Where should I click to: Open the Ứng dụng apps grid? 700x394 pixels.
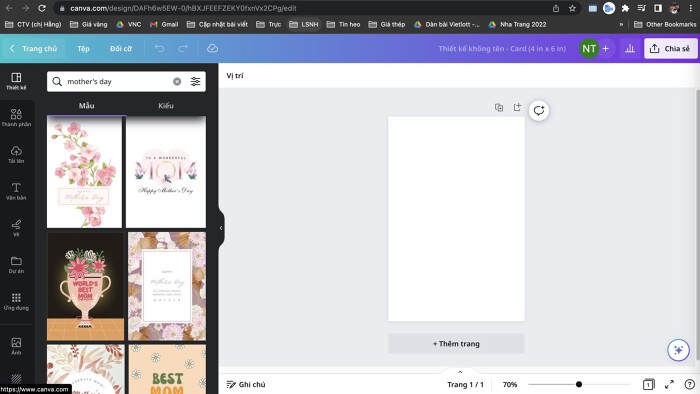(x=16, y=301)
